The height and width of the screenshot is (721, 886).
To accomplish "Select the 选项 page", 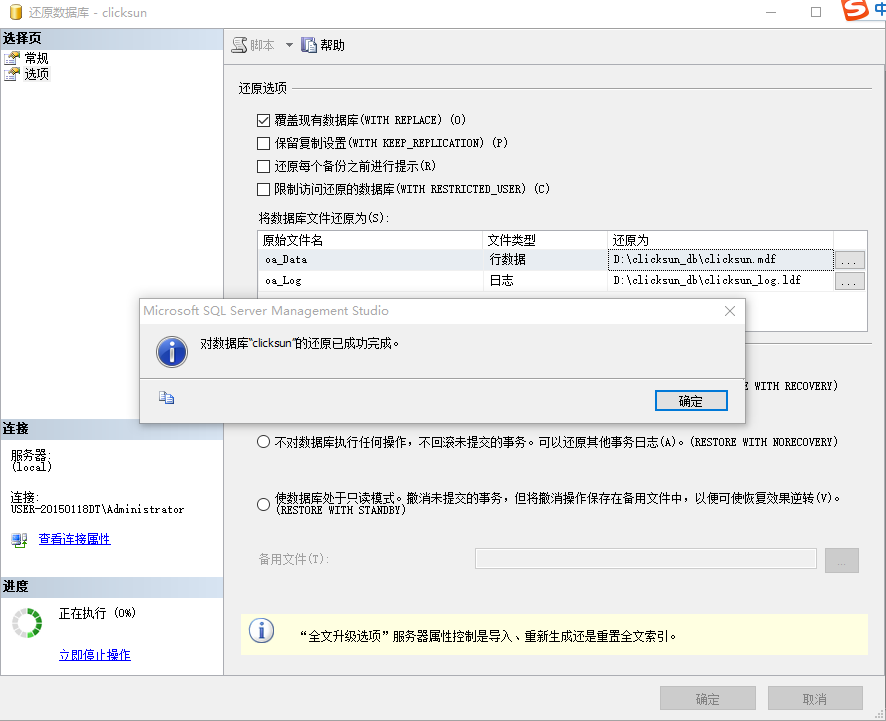I will [x=36, y=74].
